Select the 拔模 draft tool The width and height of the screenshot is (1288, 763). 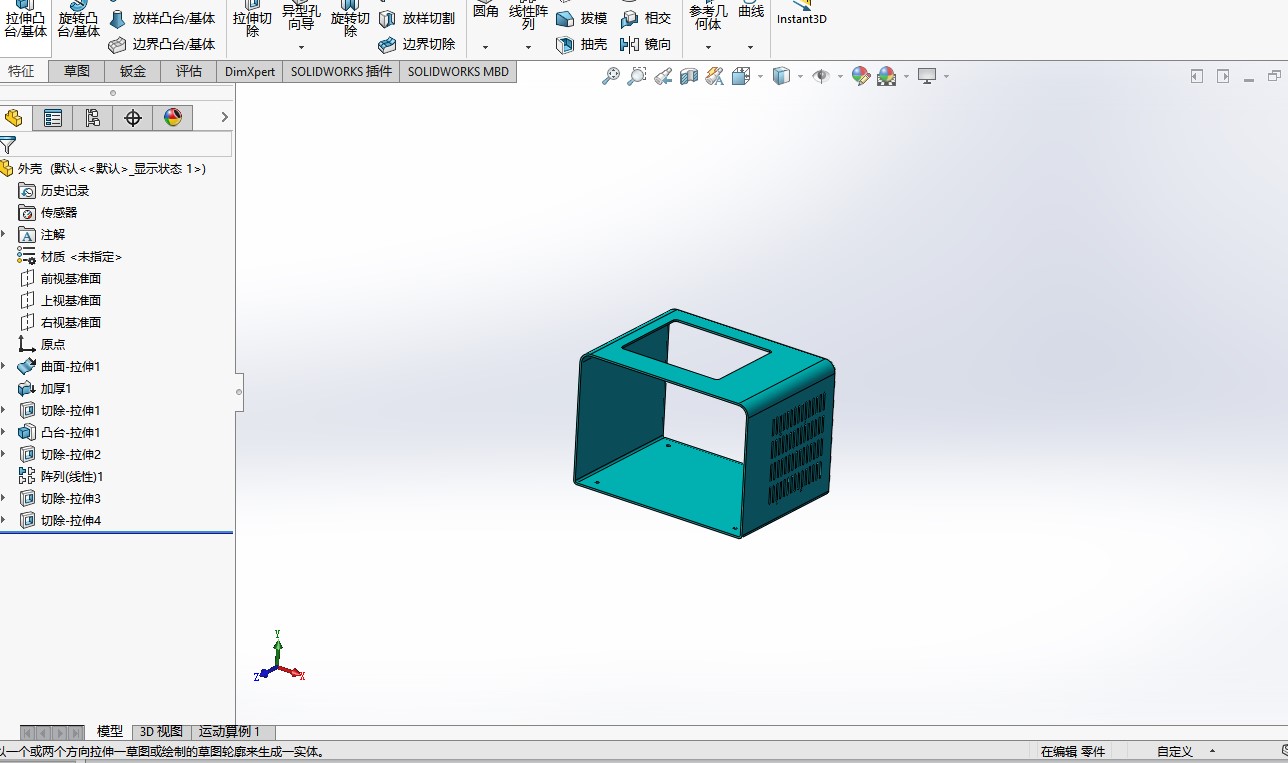click(582, 18)
